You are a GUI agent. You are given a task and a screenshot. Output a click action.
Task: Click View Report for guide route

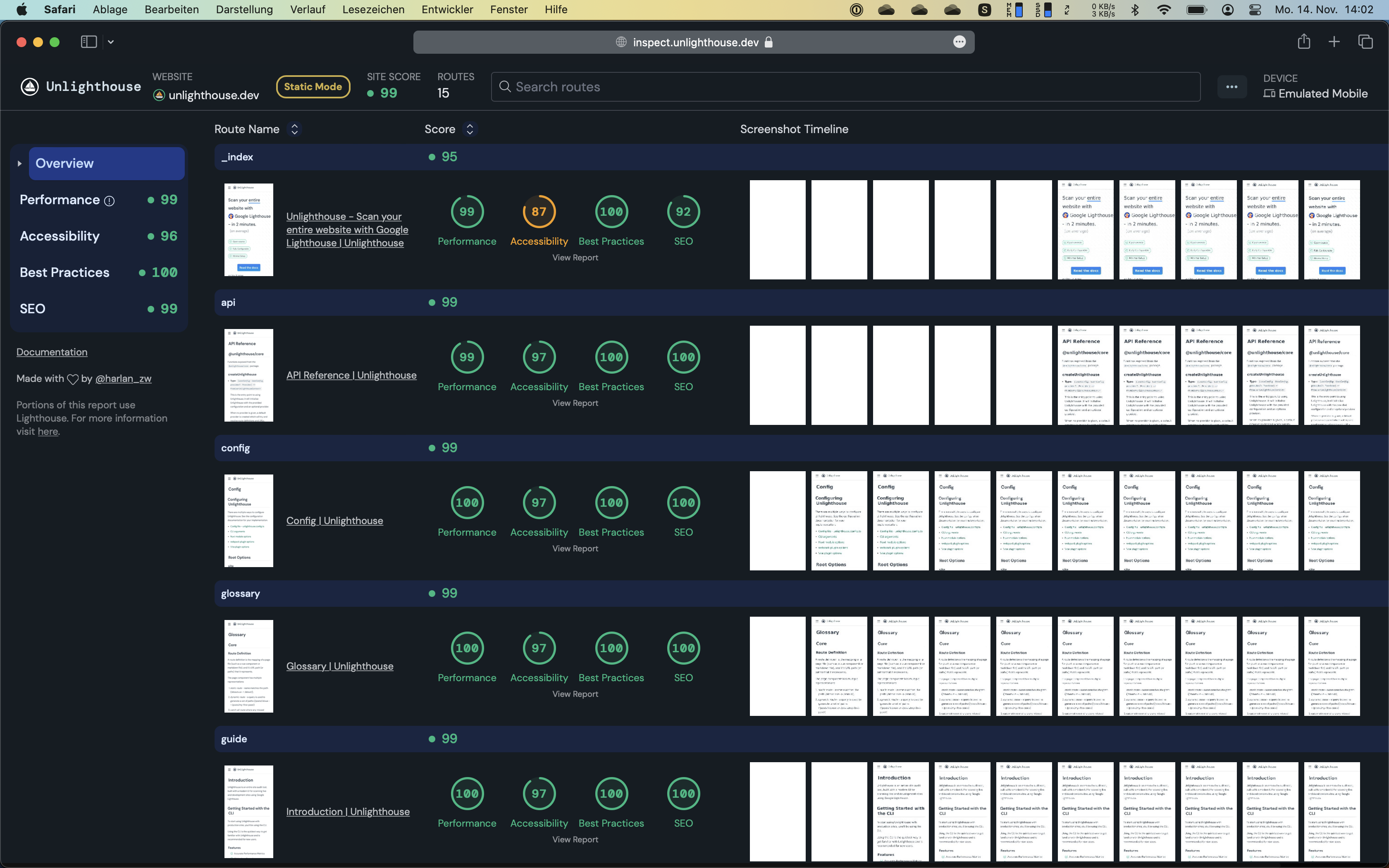575,839
